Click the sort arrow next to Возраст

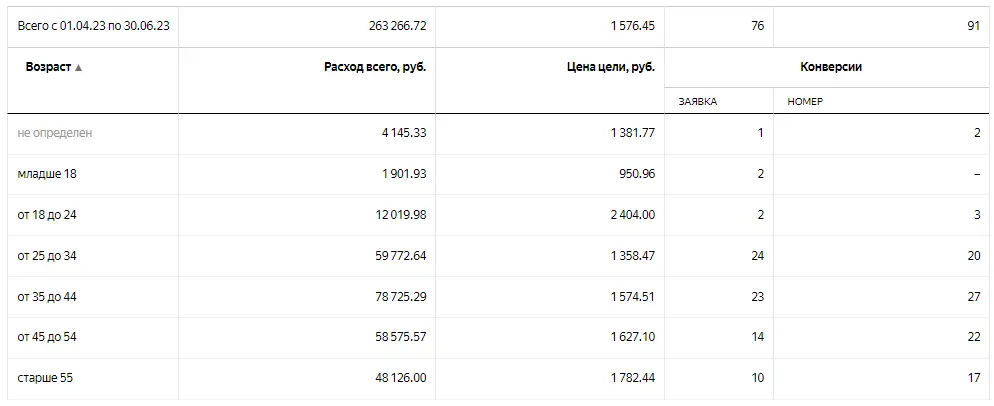click(79, 68)
